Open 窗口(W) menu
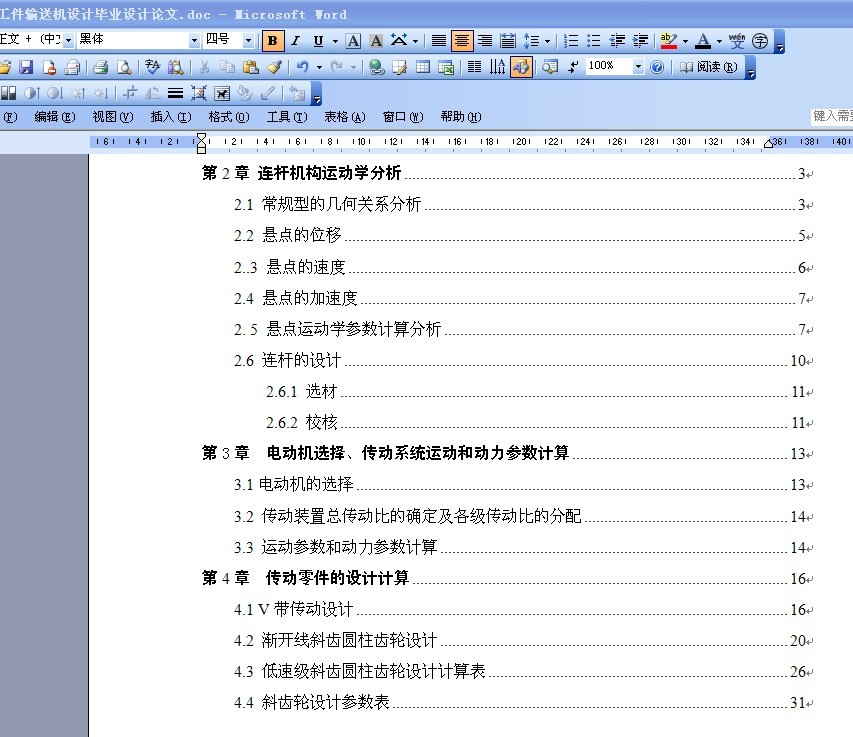Screen dimensions: 853x737 (x=403, y=117)
